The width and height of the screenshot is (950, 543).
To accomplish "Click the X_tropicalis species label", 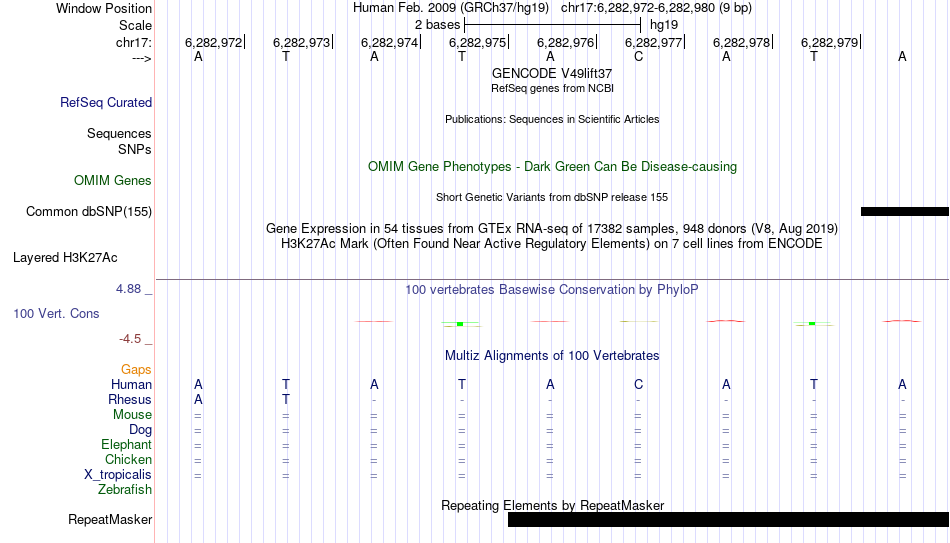I will (118, 475).
